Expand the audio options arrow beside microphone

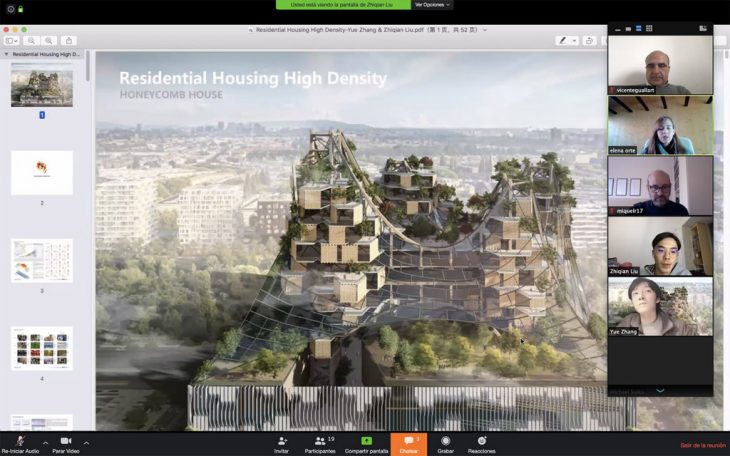(45, 442)
